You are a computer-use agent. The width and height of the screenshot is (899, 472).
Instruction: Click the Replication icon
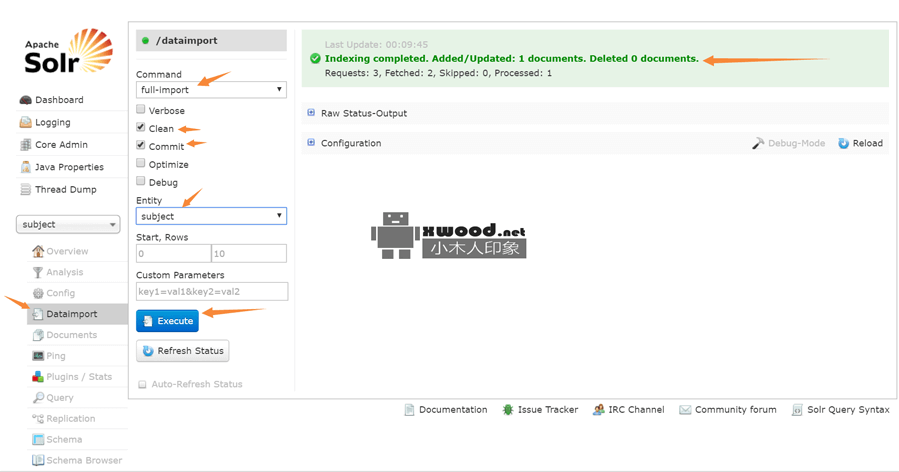(38, 419)
